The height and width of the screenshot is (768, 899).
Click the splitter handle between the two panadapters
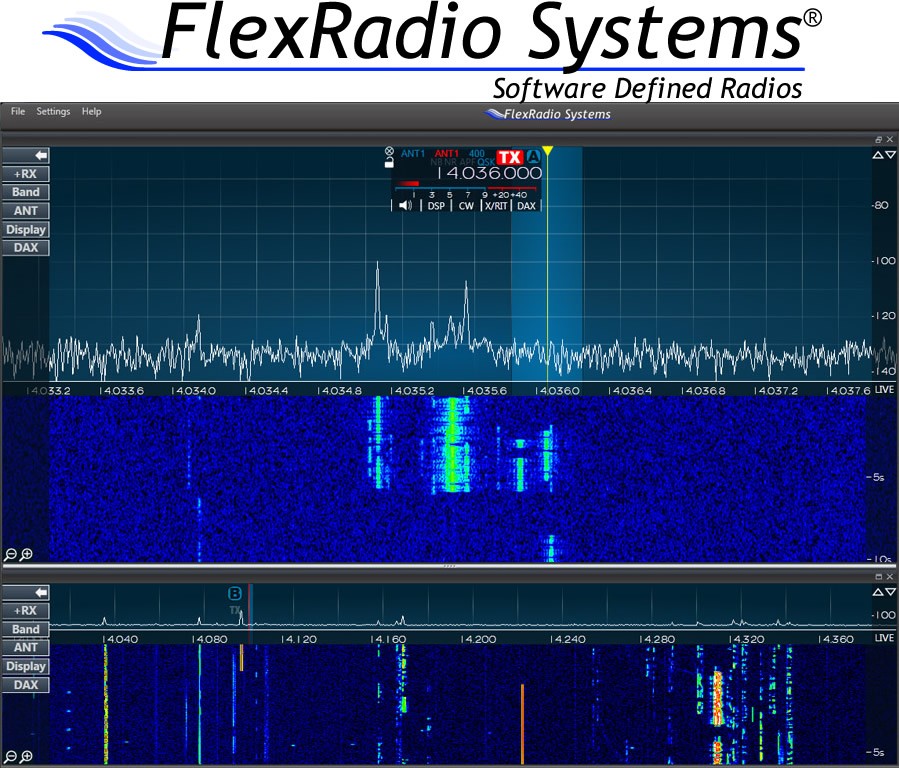tap(450, 566)
